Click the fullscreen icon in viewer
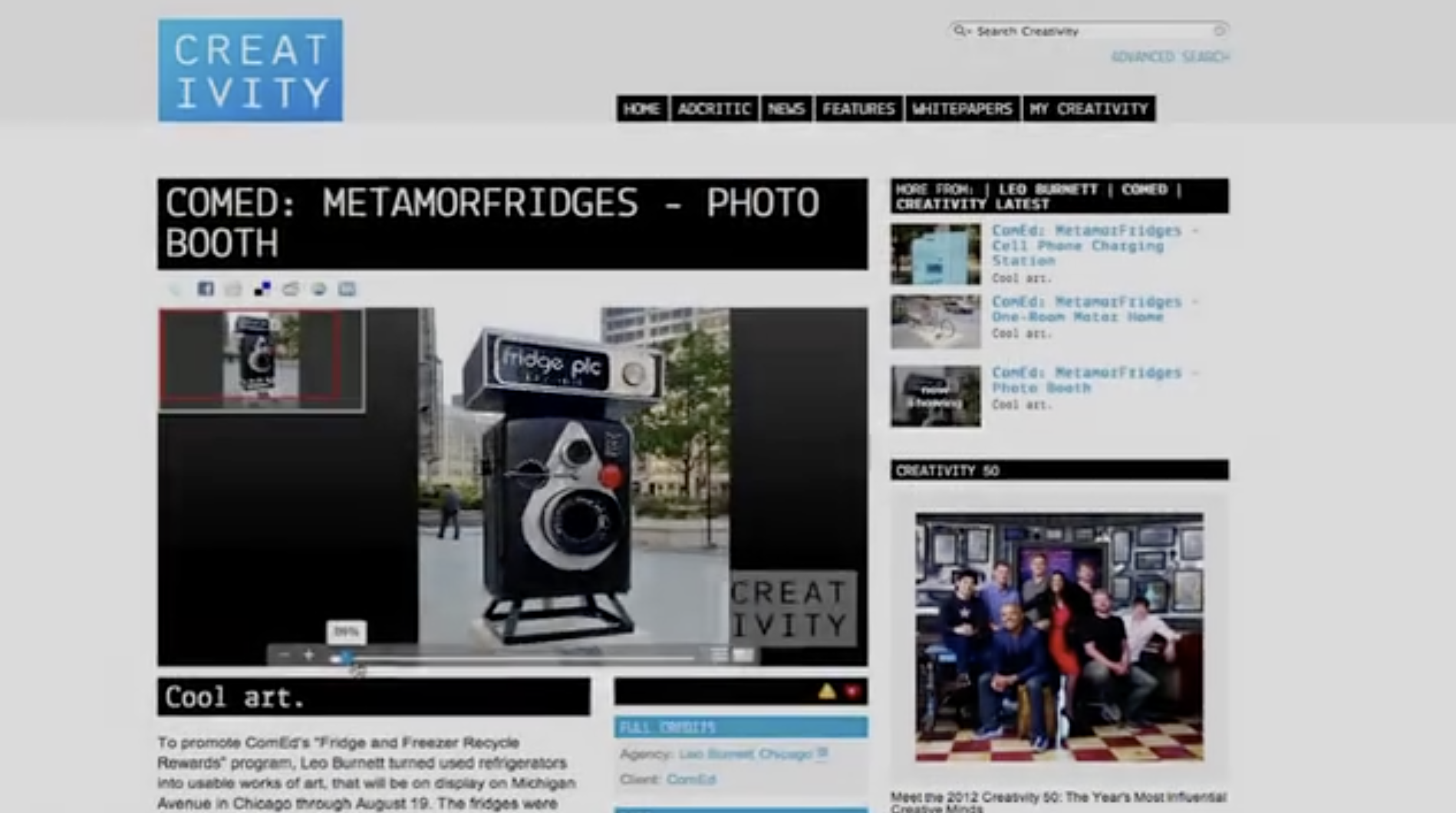Viewport: 1456px width, 813px height. tap(743, 655)
